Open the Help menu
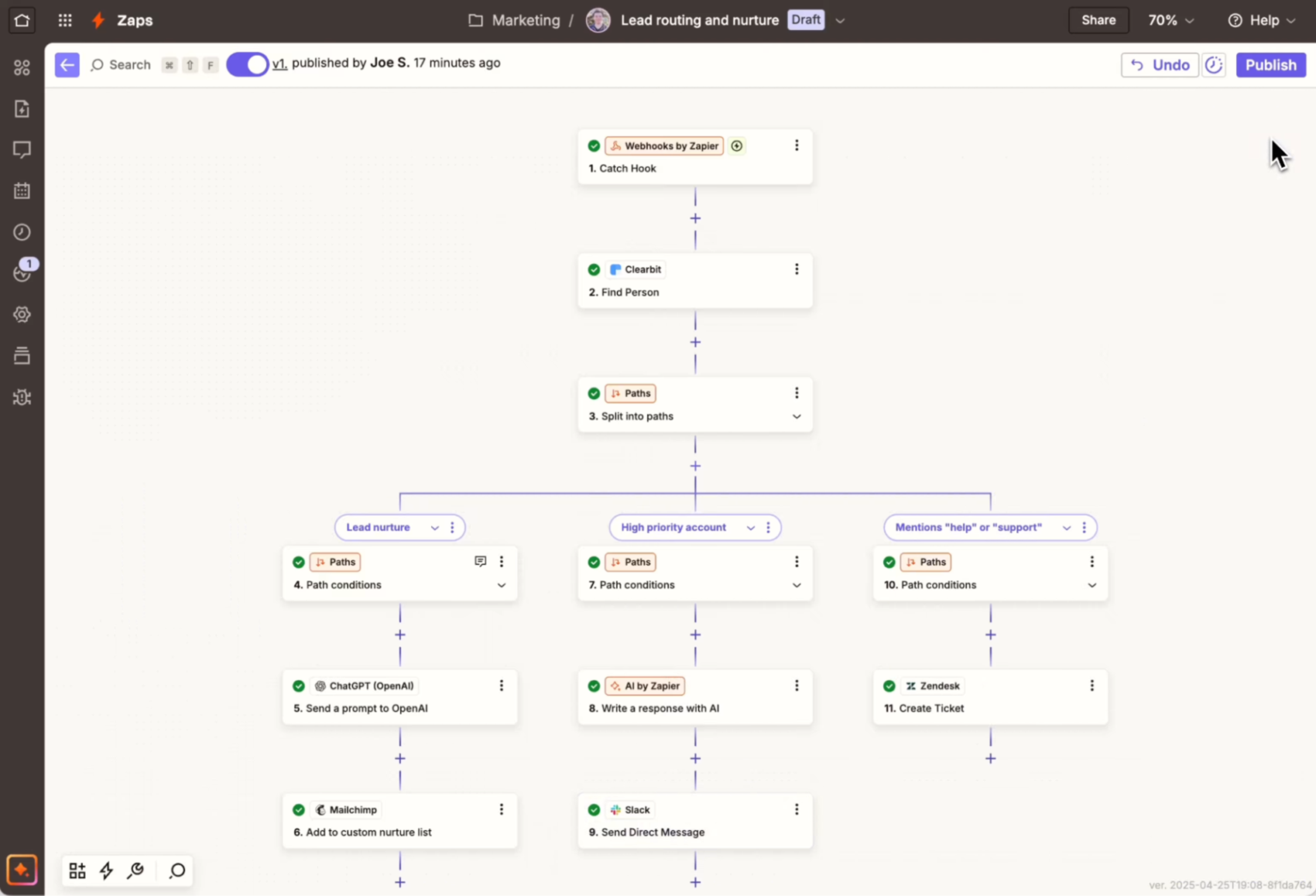Viewport: 1316px width, 896px height. point(1259,20)
